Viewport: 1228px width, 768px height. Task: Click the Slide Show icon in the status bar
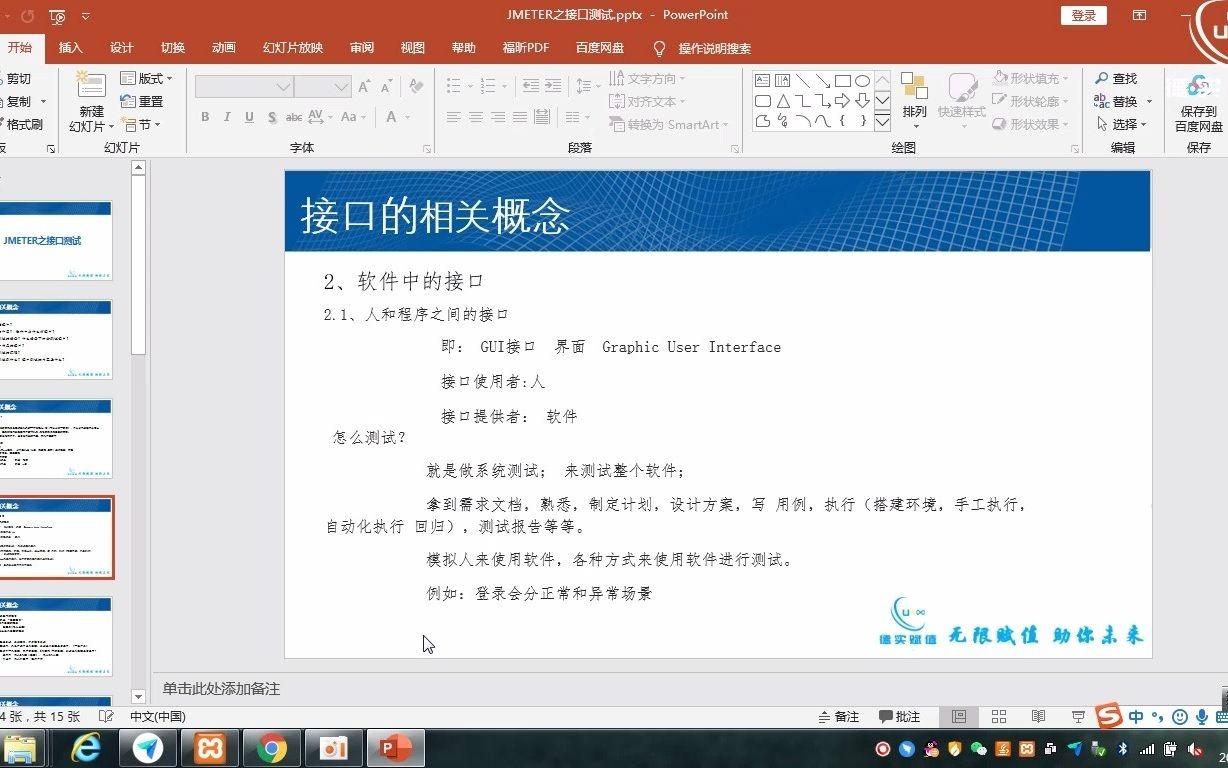pyautogui.click(x=1078, y=717)
